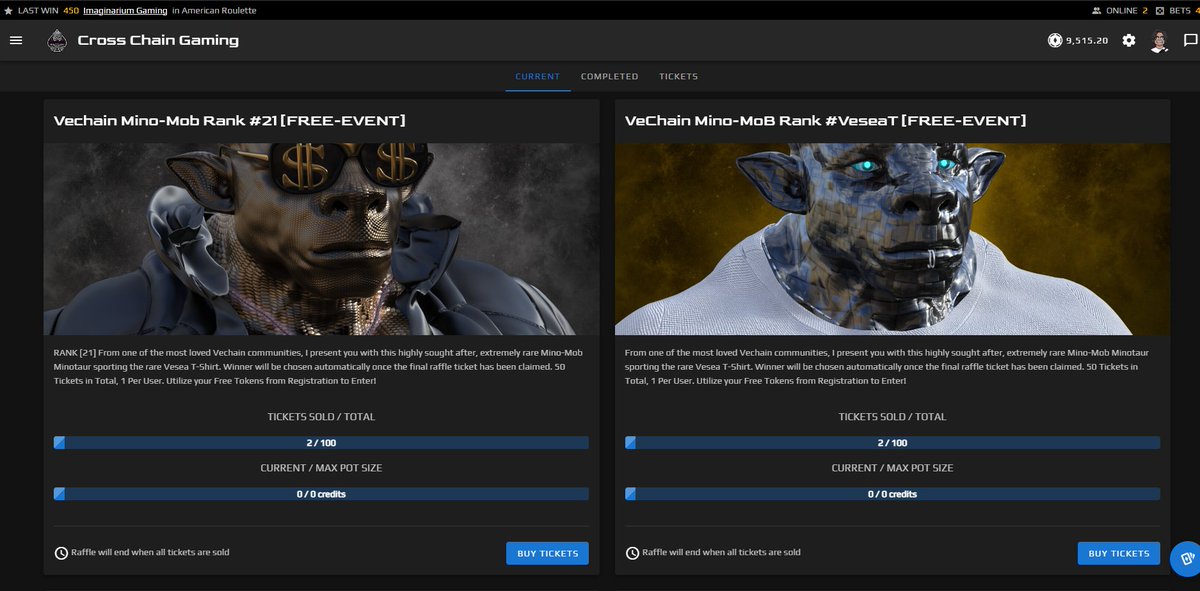This screenshot has width=1200, height=591.
Task: Open the blue-eyed Minotaur image
Action: pos(892,238)
